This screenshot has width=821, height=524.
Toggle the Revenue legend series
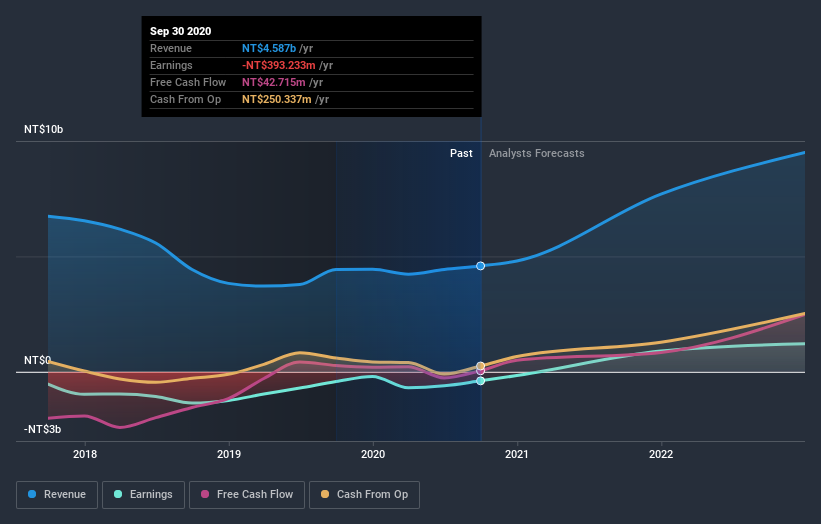point(57,495)
